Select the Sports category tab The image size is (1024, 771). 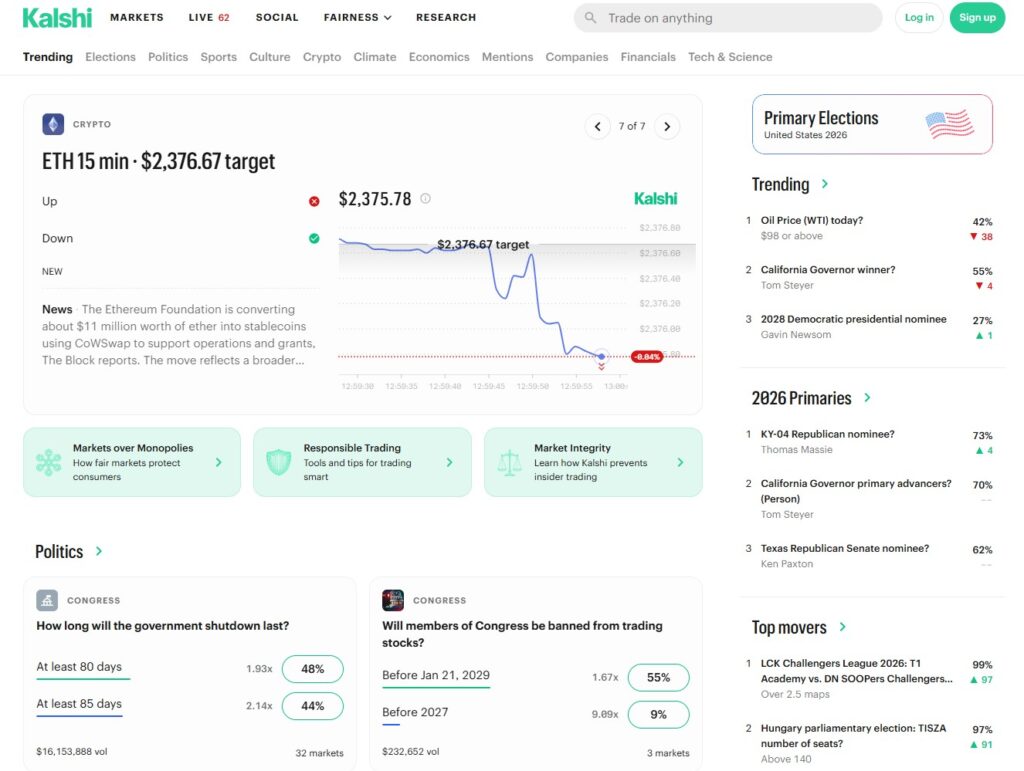(x=219, y=57)
